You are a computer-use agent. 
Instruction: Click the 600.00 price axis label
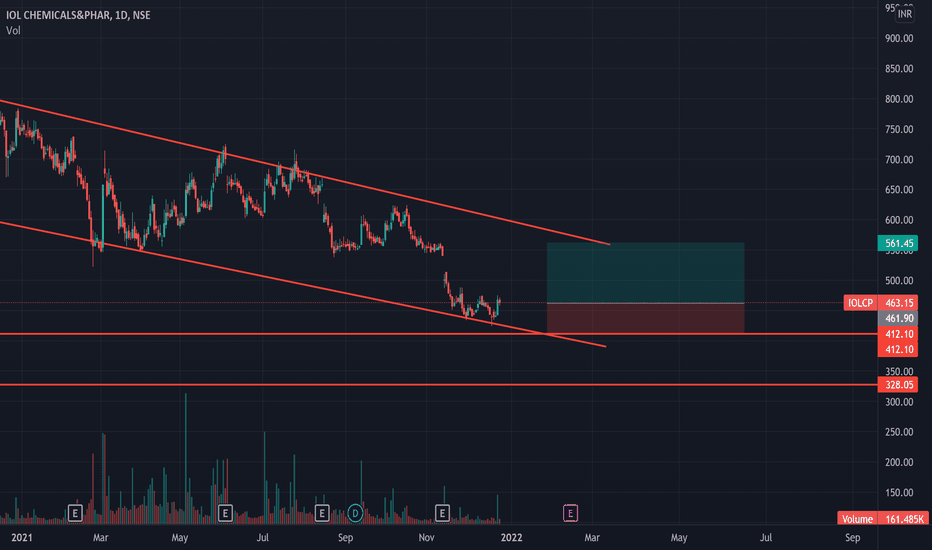tap(899, 221)
